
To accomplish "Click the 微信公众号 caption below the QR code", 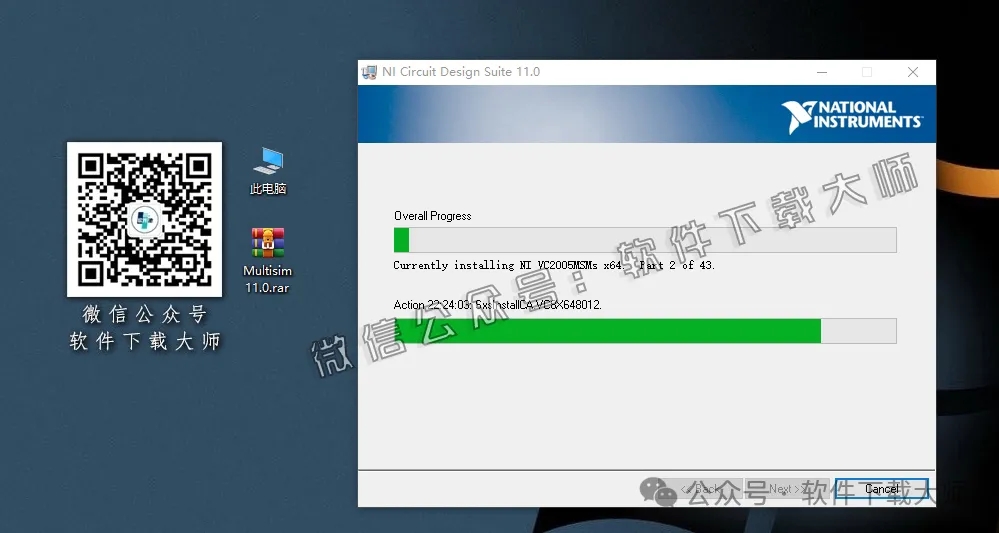I will click(x=144, y=315).
